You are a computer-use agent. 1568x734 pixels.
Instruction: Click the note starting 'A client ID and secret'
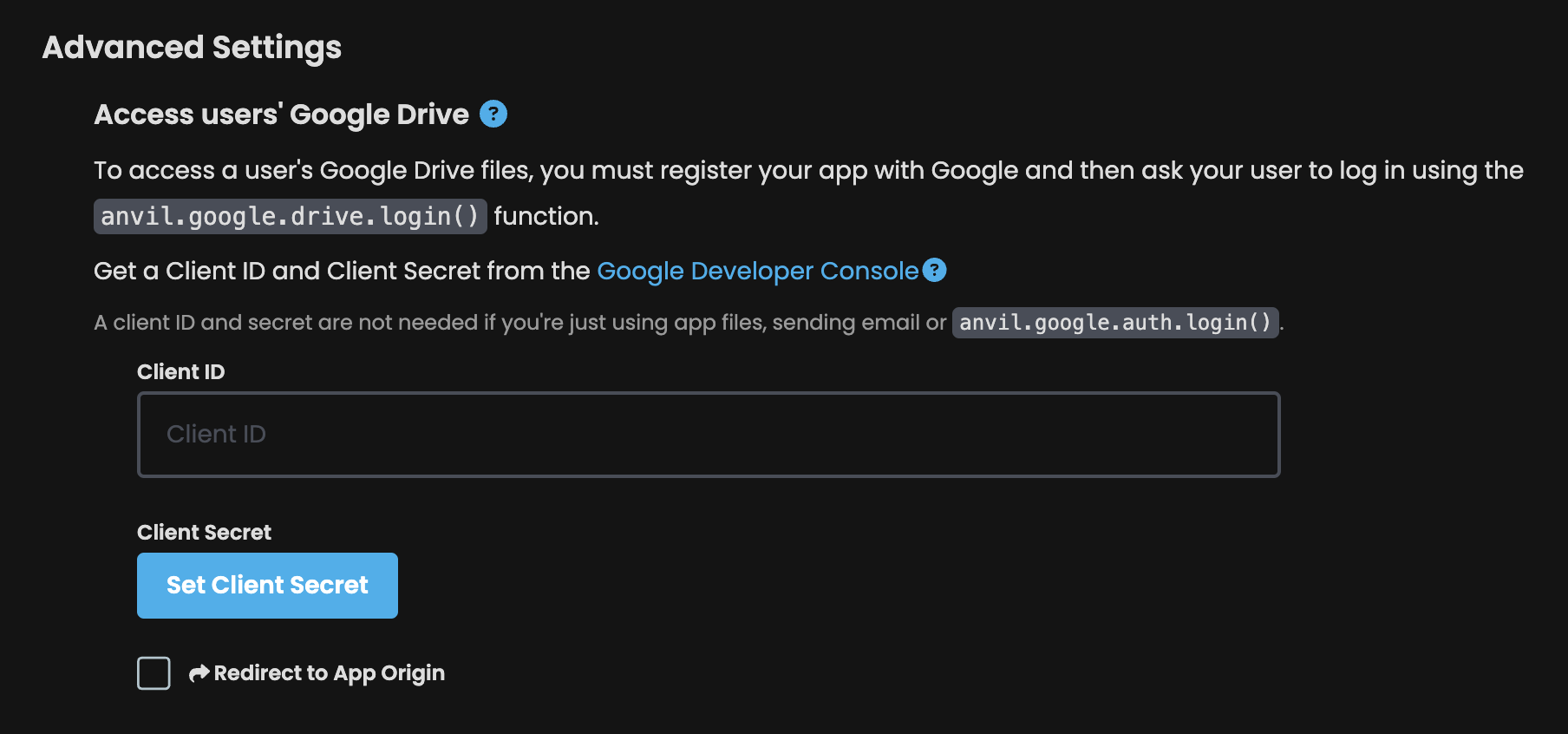[689, 323]
